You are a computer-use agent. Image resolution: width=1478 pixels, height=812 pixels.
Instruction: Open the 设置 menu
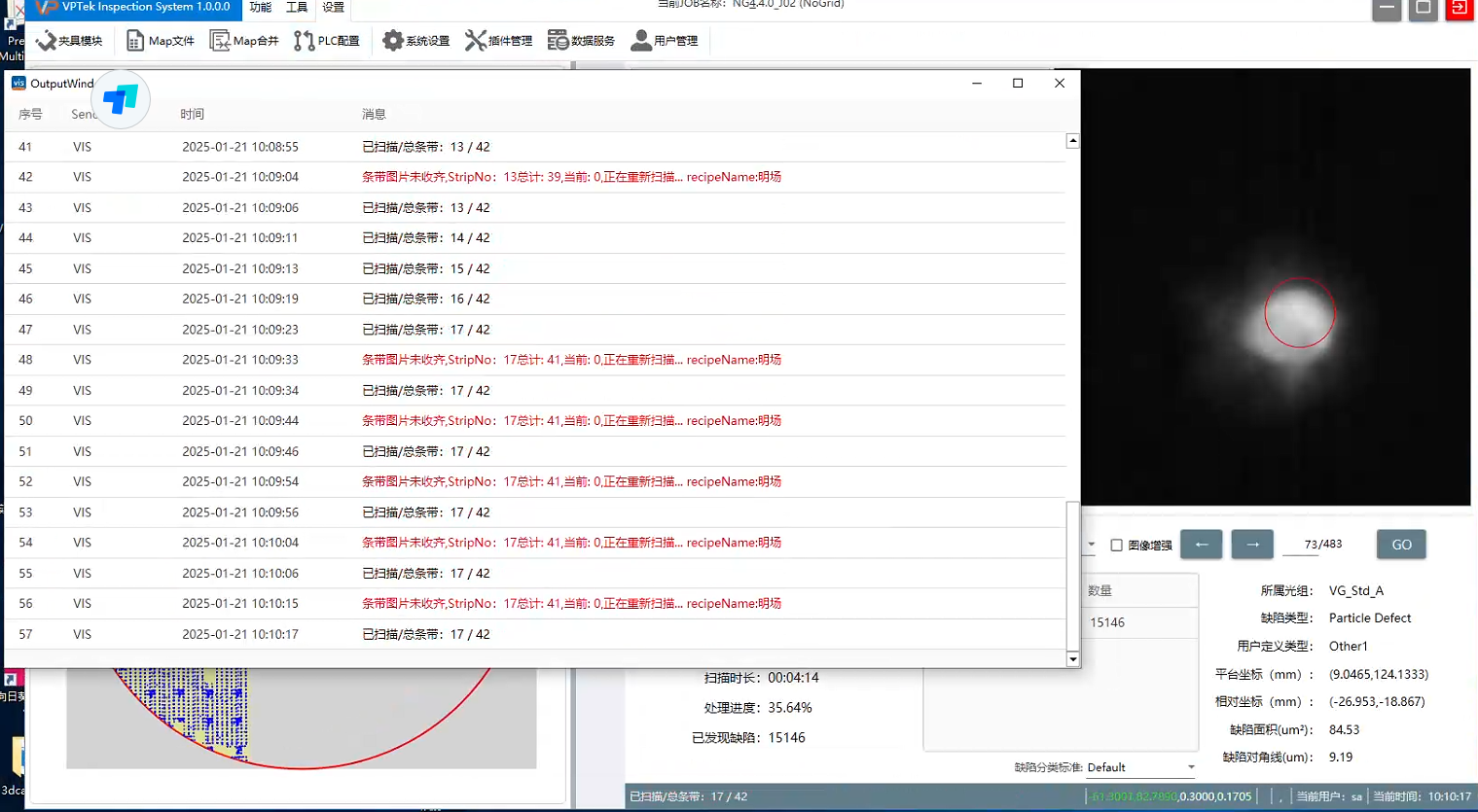[334, 8]
